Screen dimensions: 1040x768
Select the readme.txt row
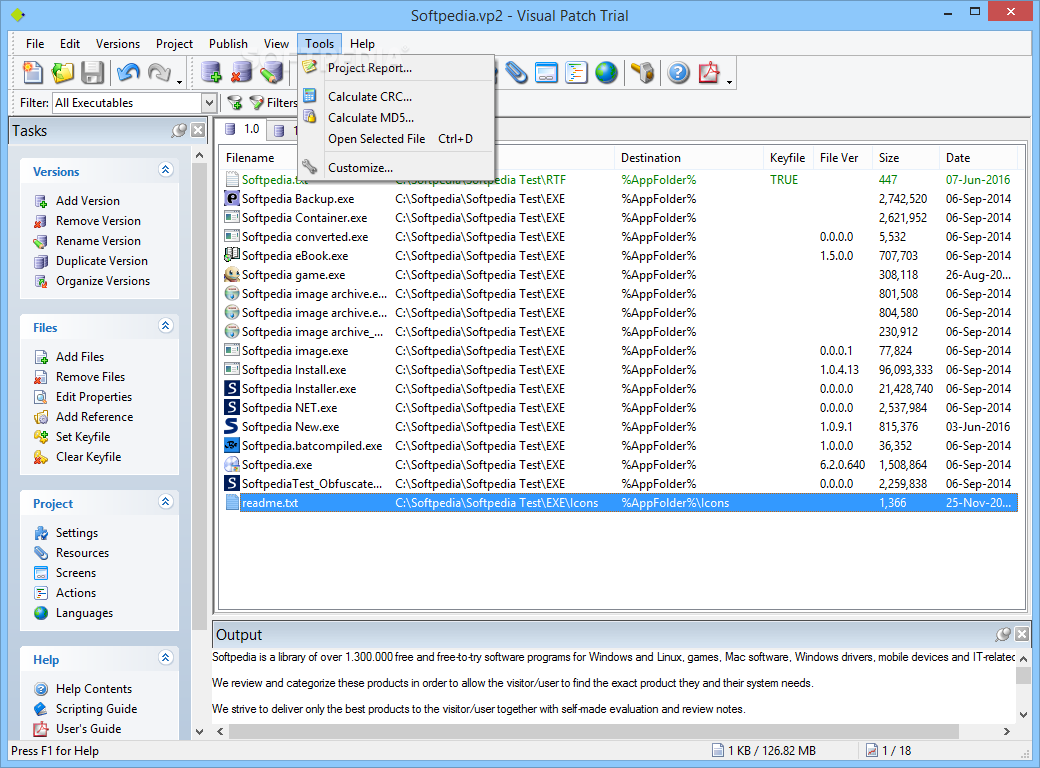(x=621, y=503)
